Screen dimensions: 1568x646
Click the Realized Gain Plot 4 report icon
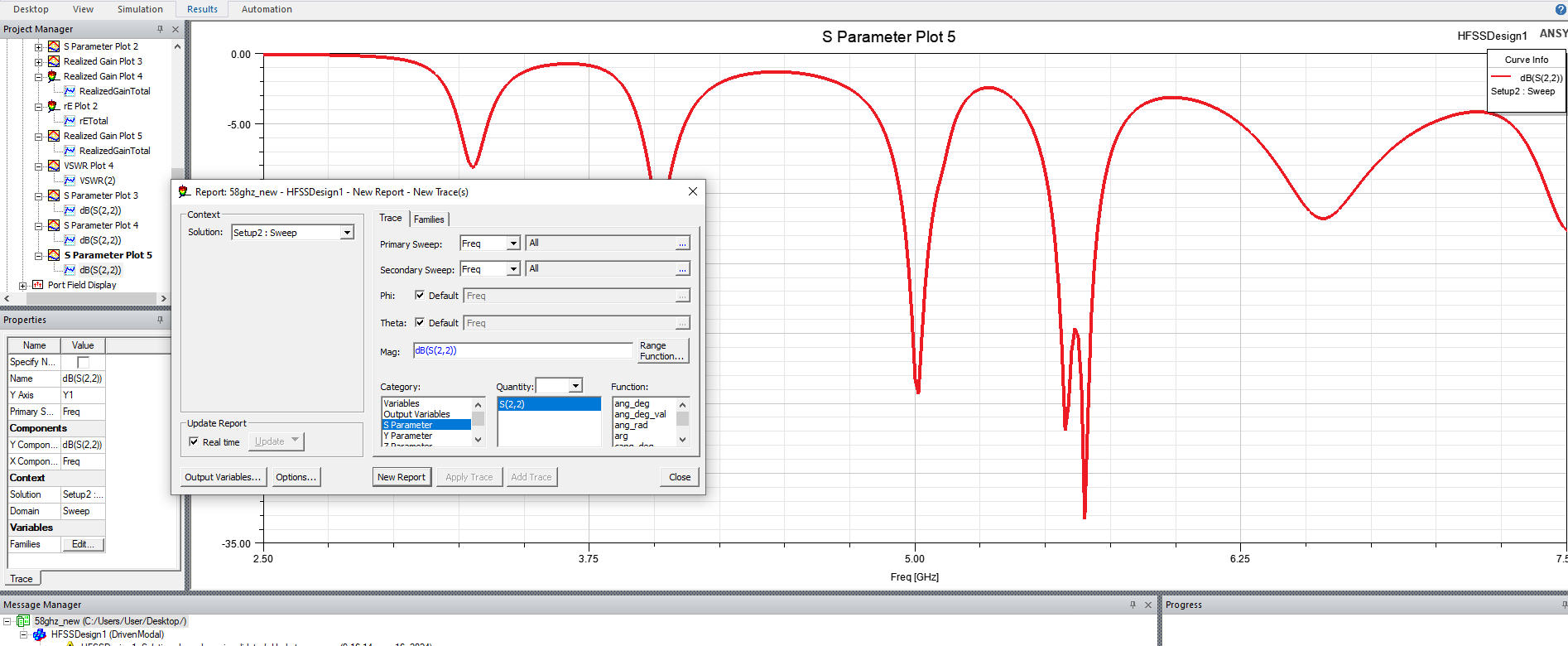coord(54,76)
